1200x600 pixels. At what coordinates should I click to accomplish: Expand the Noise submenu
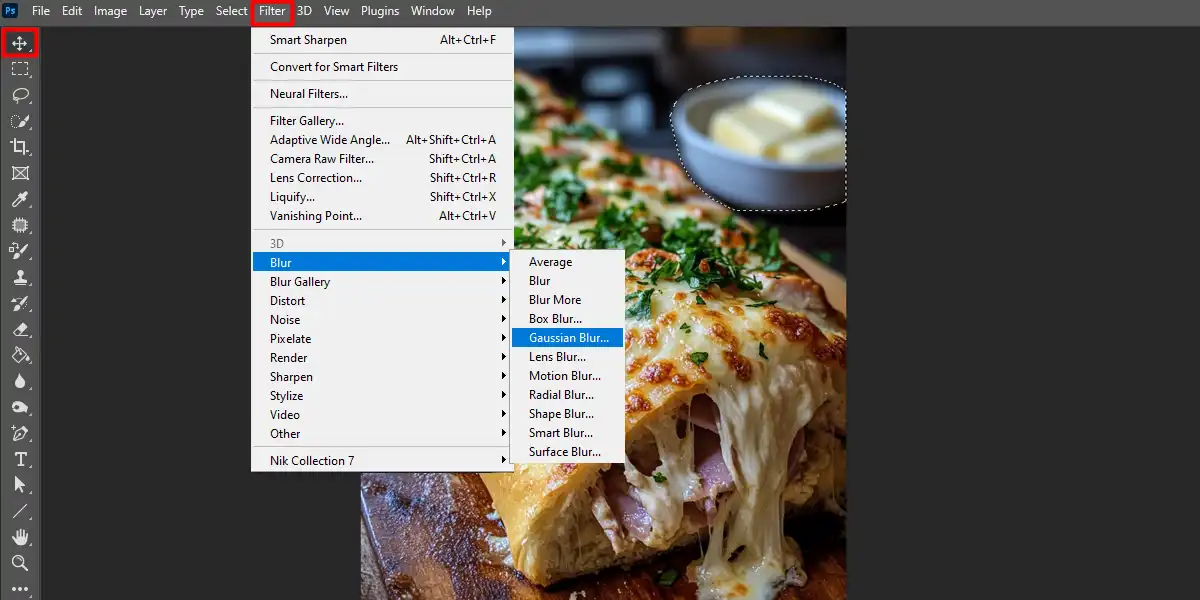[382, 320]
